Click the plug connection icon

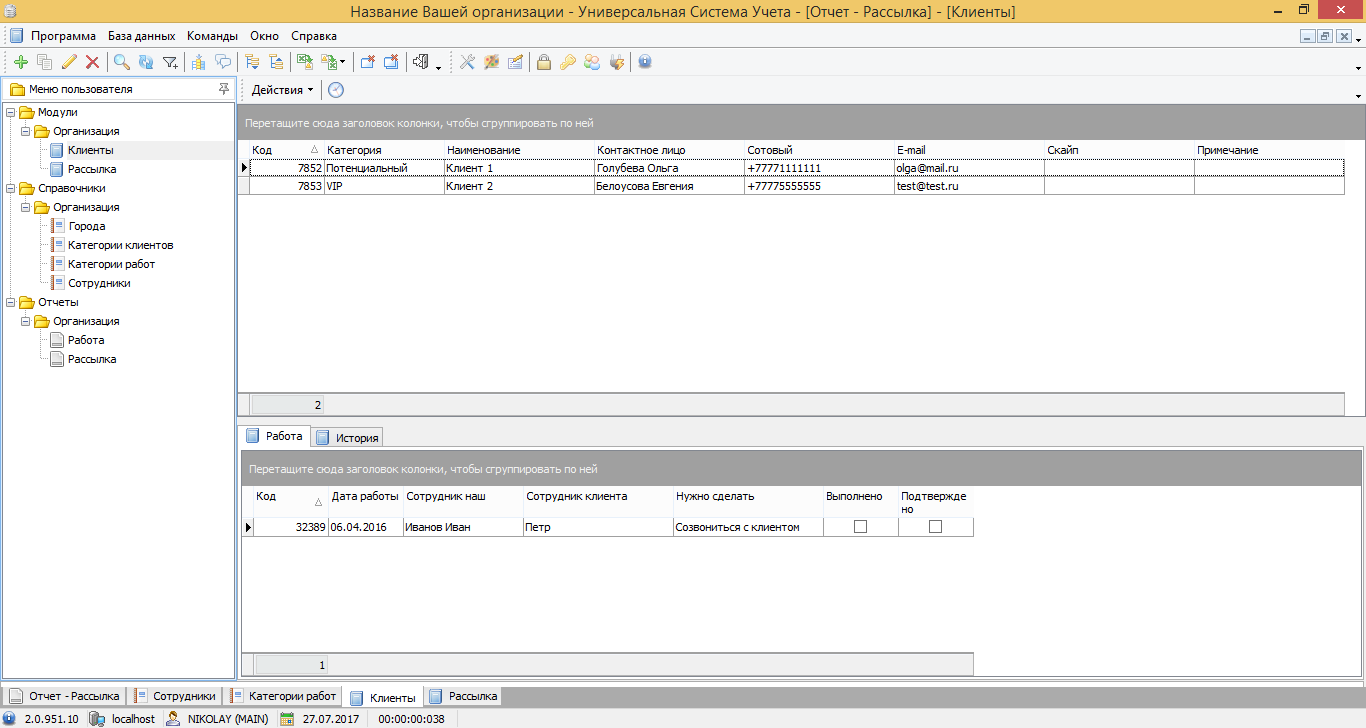pos(616,62)
